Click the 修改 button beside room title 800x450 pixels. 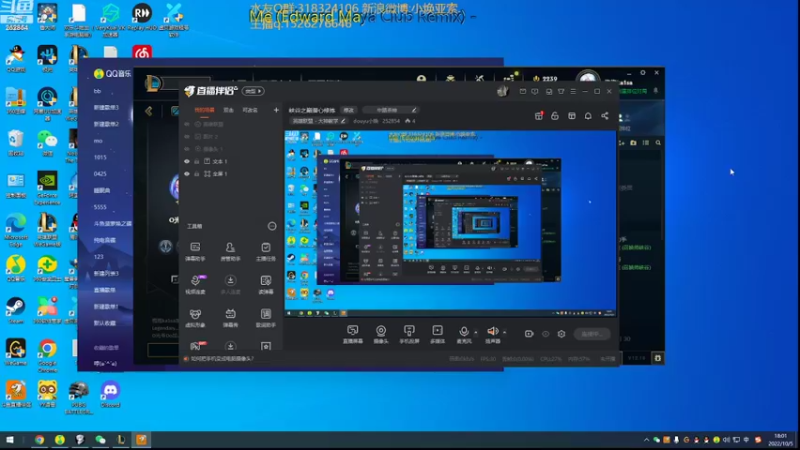click(x=348, y=110)
